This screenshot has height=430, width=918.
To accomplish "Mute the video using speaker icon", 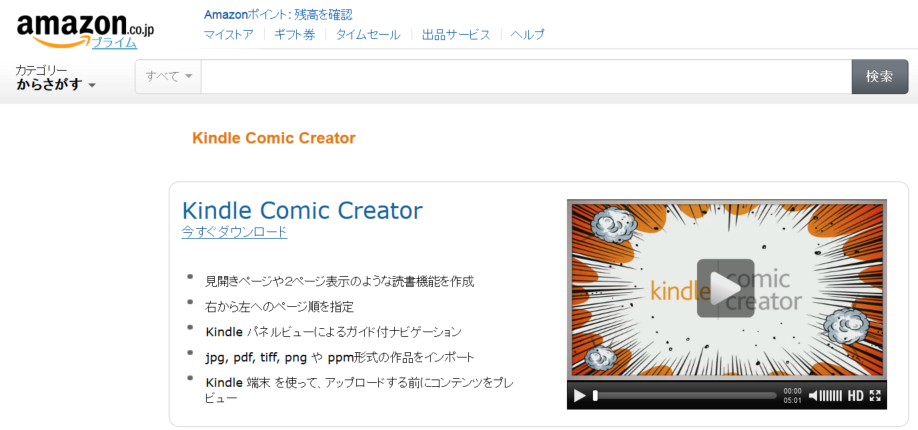I will (813, 396).
